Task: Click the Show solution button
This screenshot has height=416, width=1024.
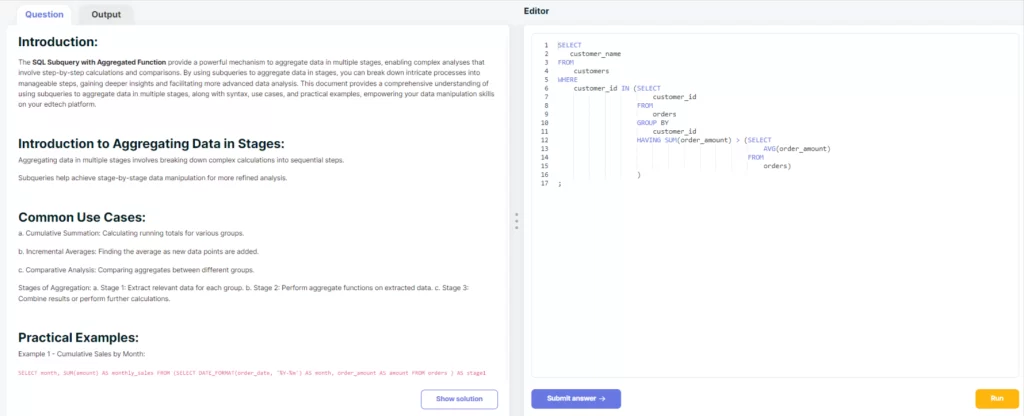Action: click(x=459, y=399)
